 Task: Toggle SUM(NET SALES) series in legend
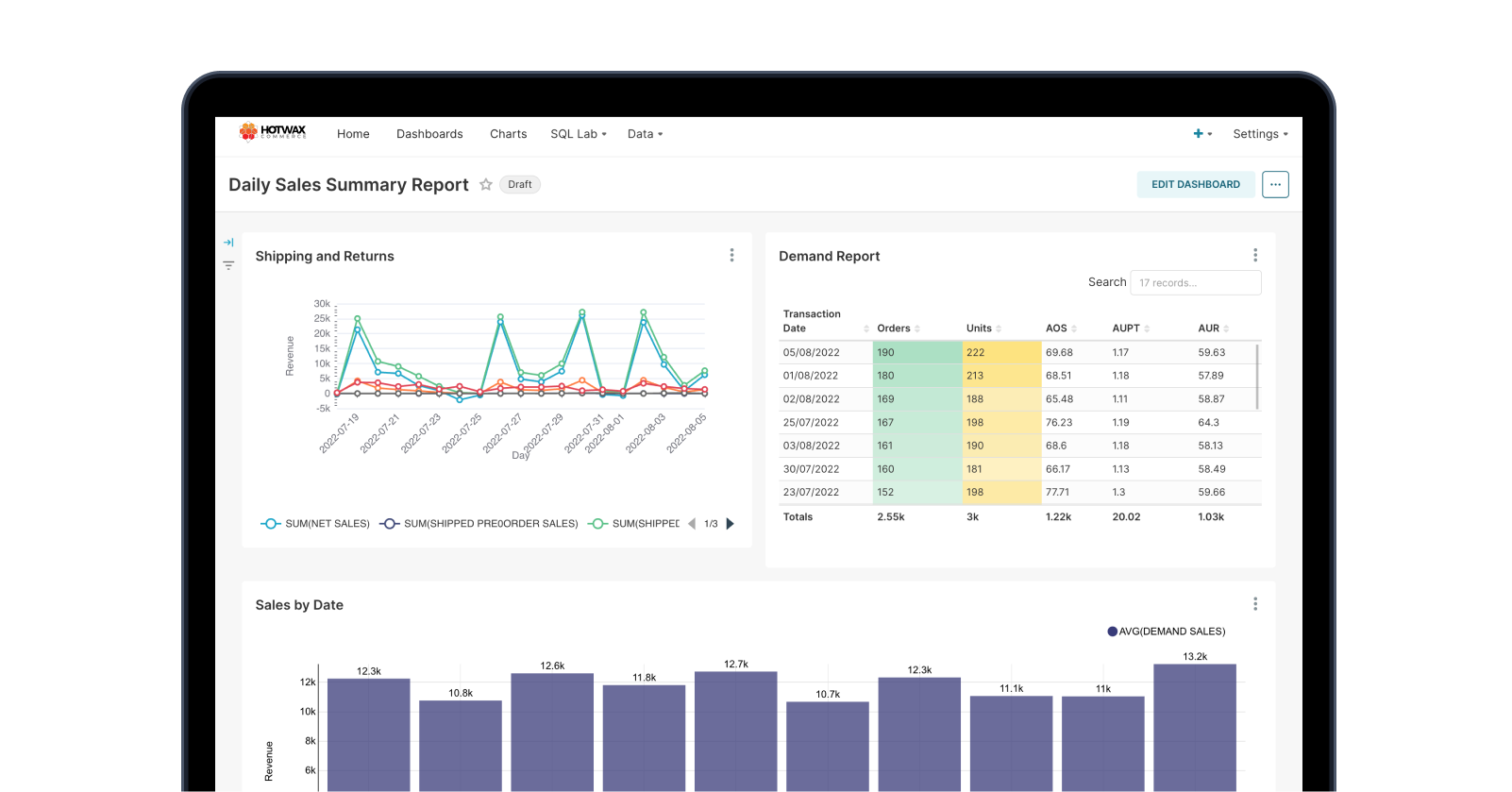pos(315,524)
